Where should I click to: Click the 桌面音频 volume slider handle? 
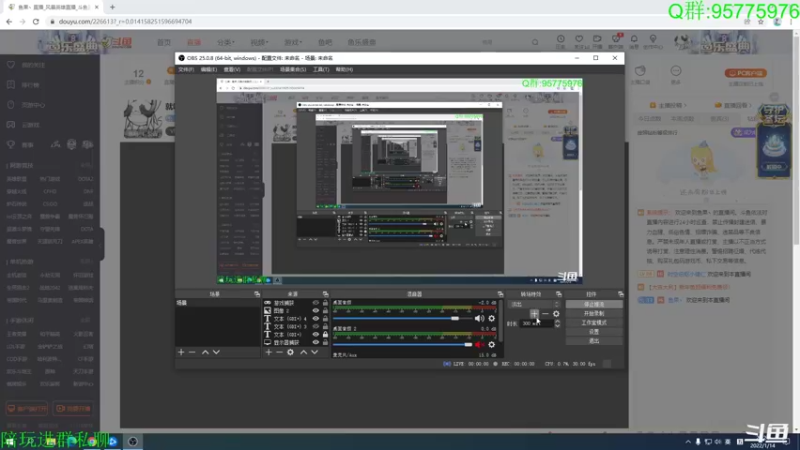(455, 318)
